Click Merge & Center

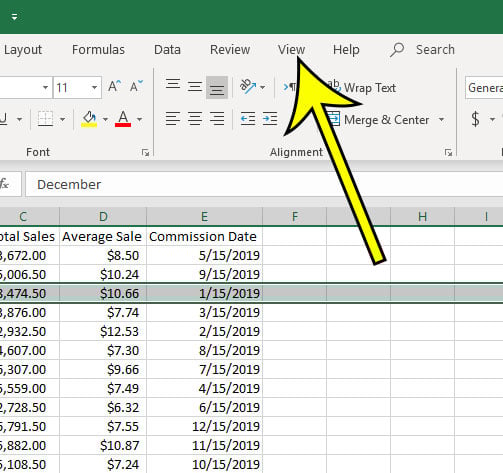377,120
